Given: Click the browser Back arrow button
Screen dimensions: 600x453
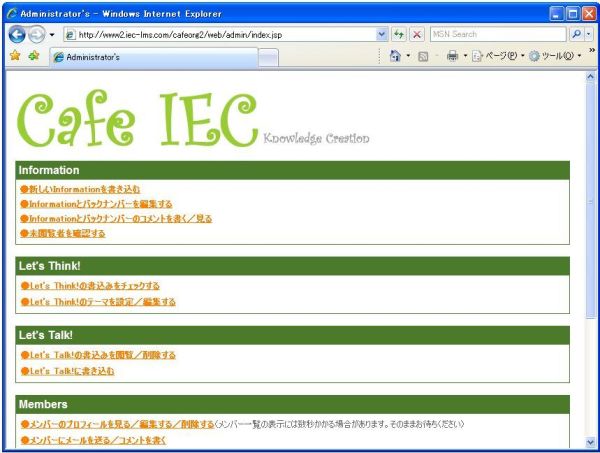Looking at the screenshot, I should (x=17, y=35).
